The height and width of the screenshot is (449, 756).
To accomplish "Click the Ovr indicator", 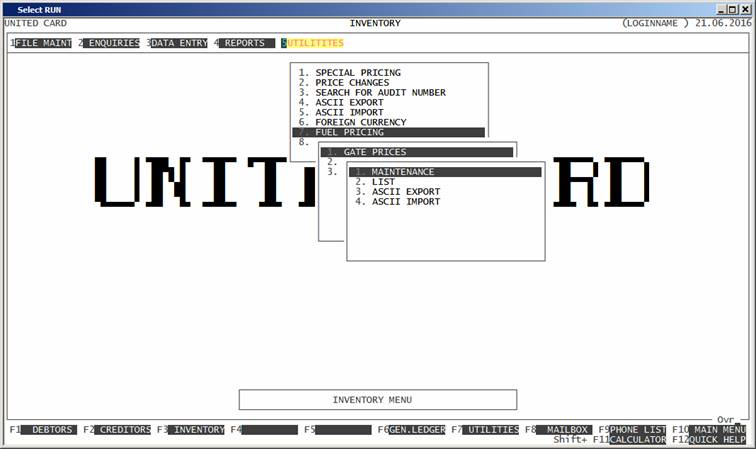I will [726, 420].
